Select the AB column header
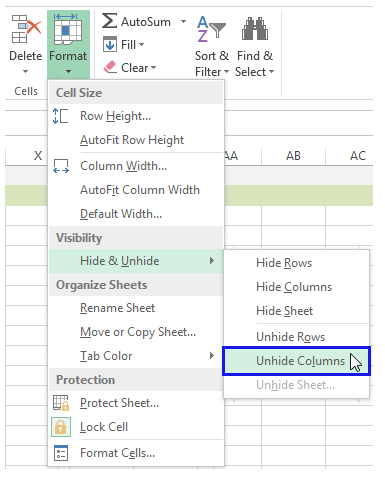This screenshot has width=385, height=477. pyautogui.click(x=293, y=156)
